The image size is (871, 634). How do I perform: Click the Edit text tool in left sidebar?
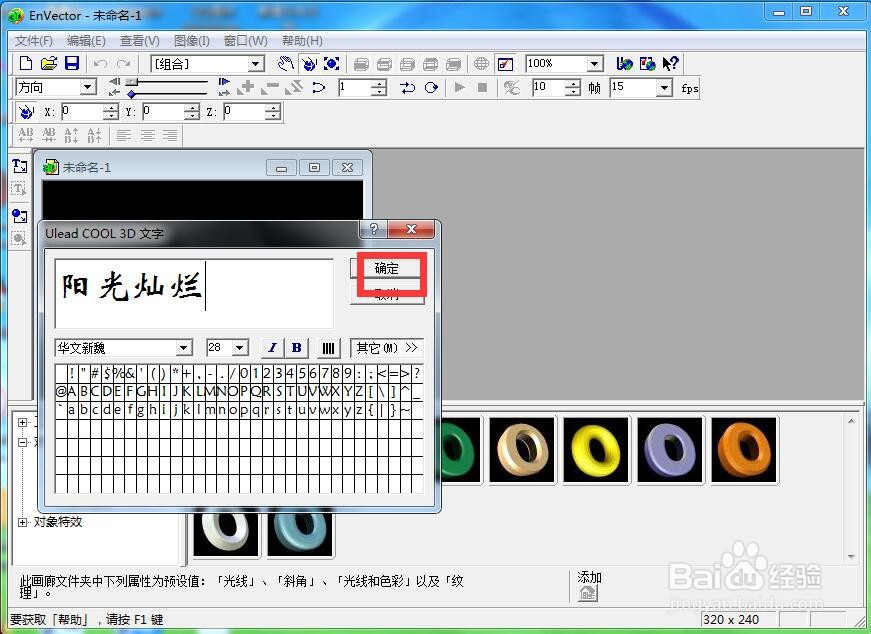point(19,189)
